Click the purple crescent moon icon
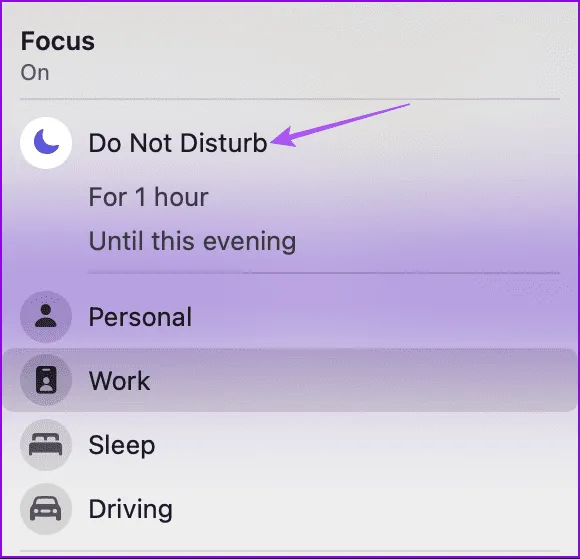Viewport: 580px width, 559px height. pyautogui.click(x=46, y=143)
